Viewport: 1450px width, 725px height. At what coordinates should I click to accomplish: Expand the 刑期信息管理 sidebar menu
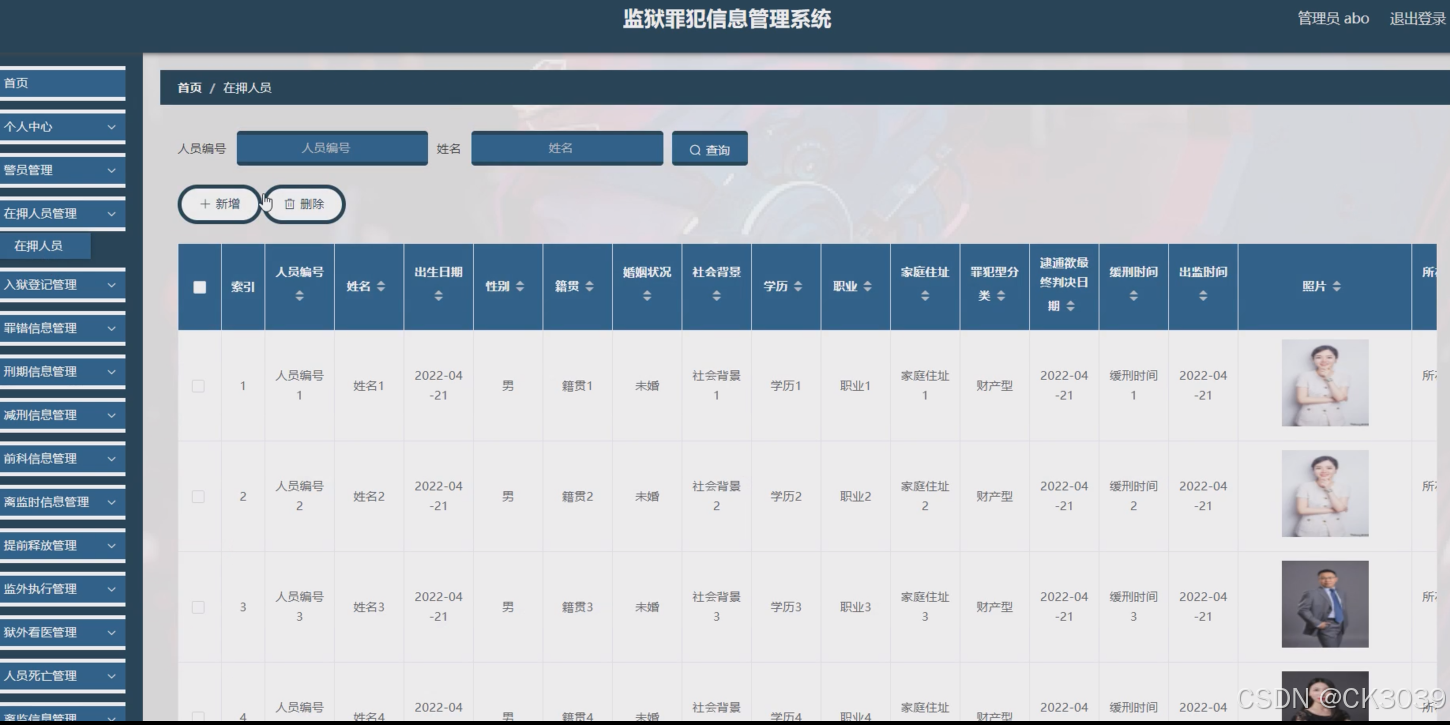point(62,371)
